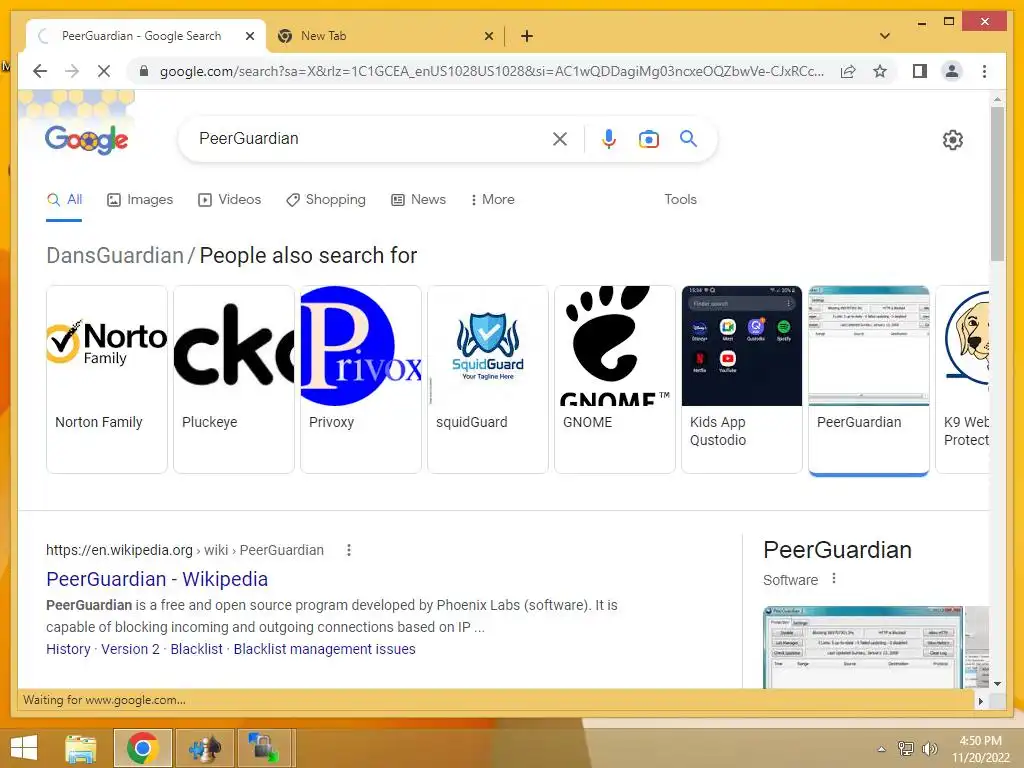The height and width of the screenshot is (768, 1024).
Task: Select the All results tab
Action: [x=64, y=200]
